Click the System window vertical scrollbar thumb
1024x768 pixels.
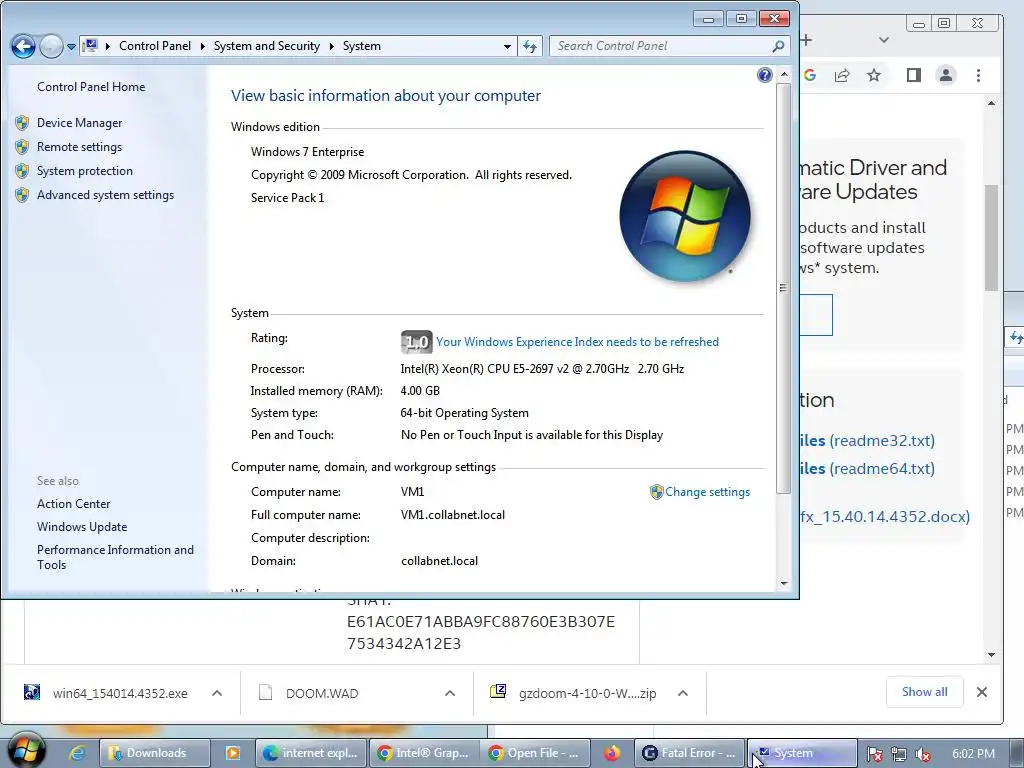pos(783,287)
